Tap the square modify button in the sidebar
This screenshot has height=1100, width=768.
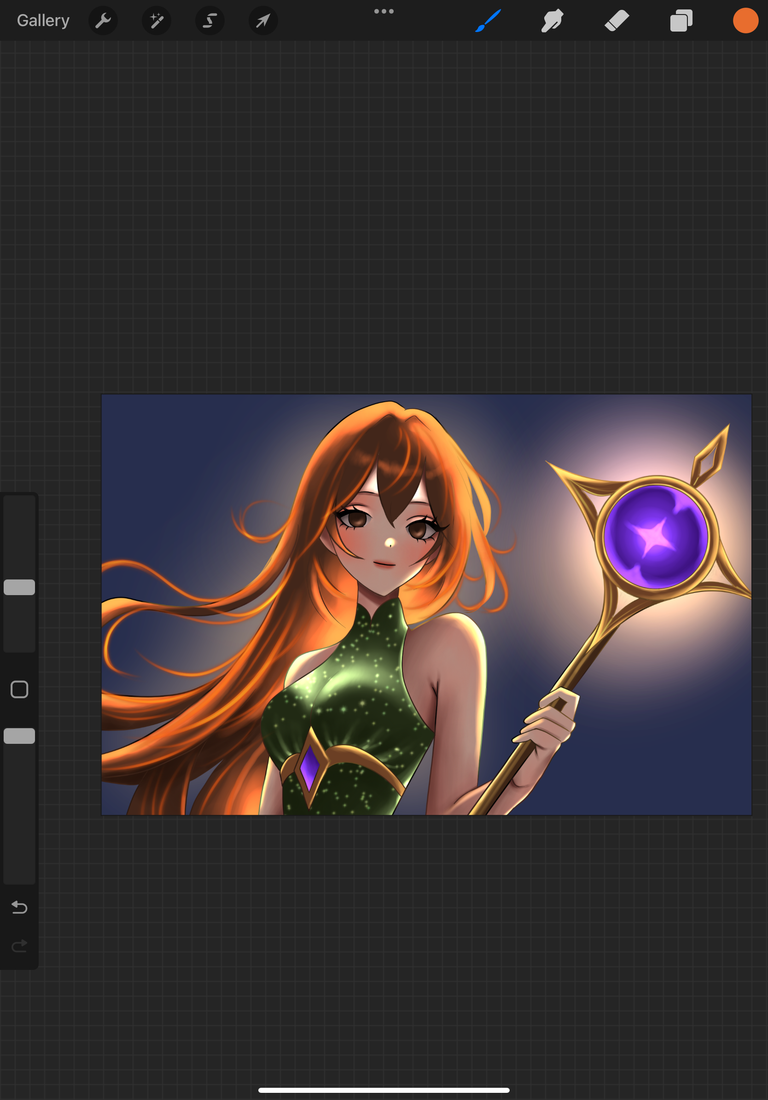20,690
